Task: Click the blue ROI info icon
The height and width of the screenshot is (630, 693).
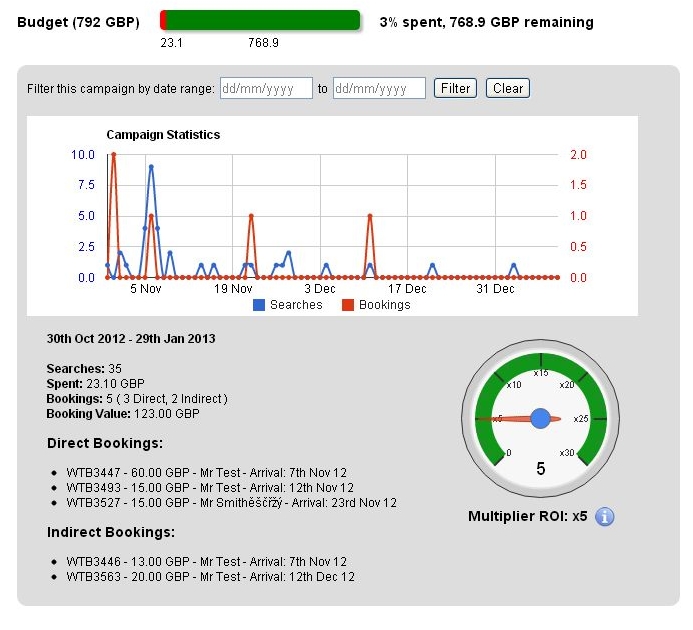Action: pyautogui.click(x=605, y=517)
